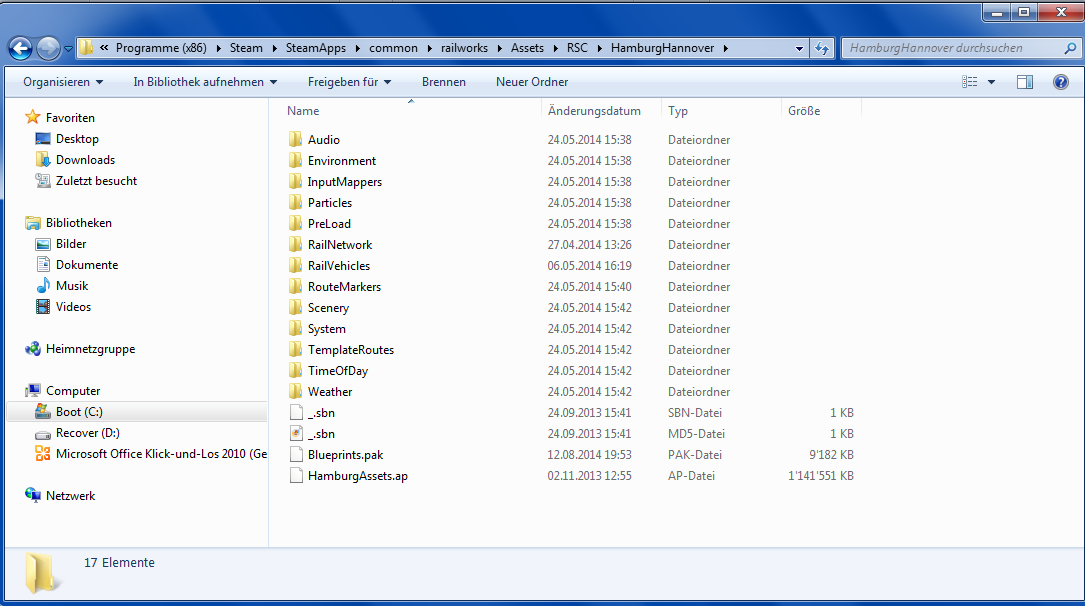Toggle the preview pane icon
This screenshot has height=606, width=1085.
point(1025,82)
